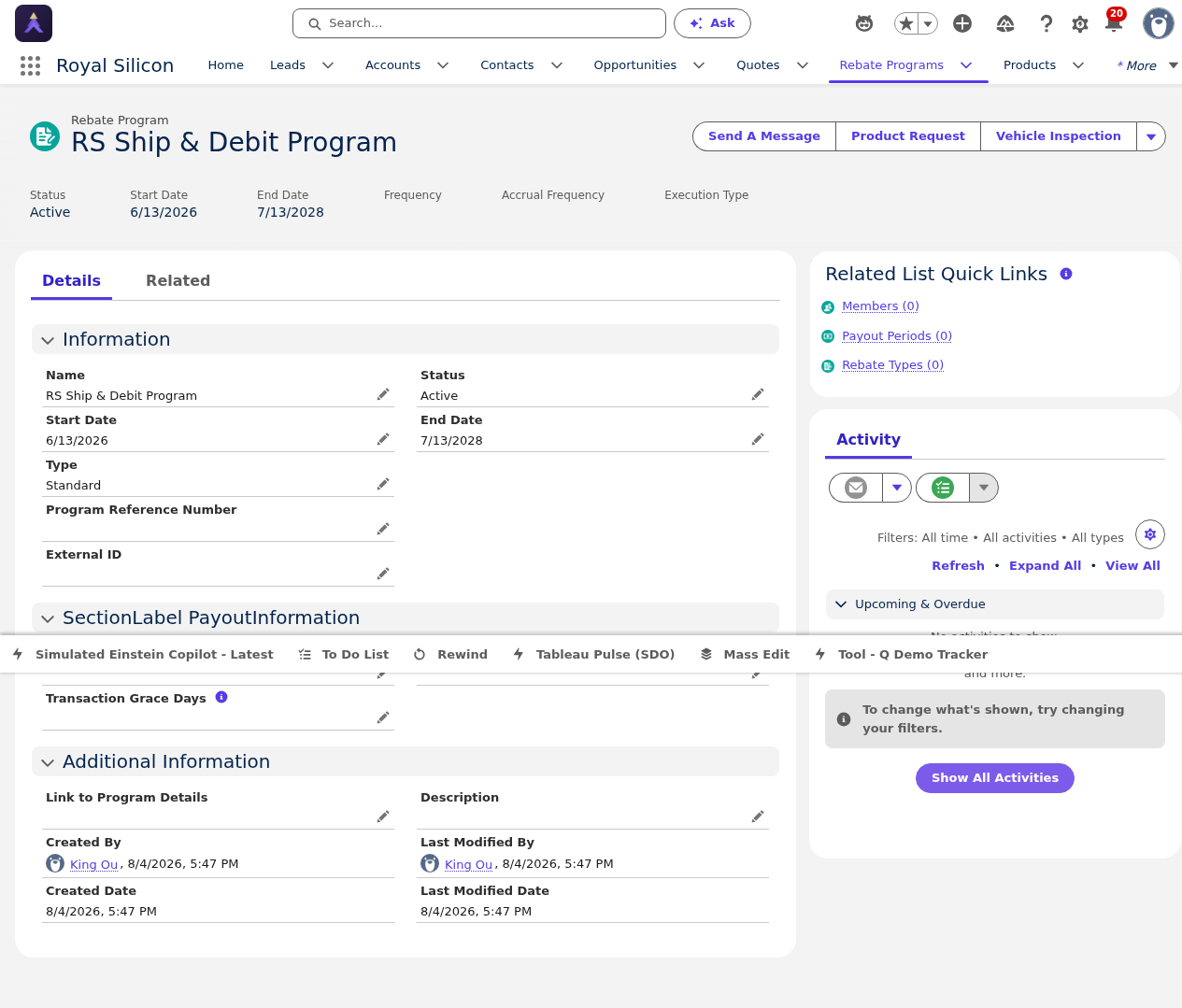Click the Royal Silicon app logo

pyautogui.click(x=34, y=23)
